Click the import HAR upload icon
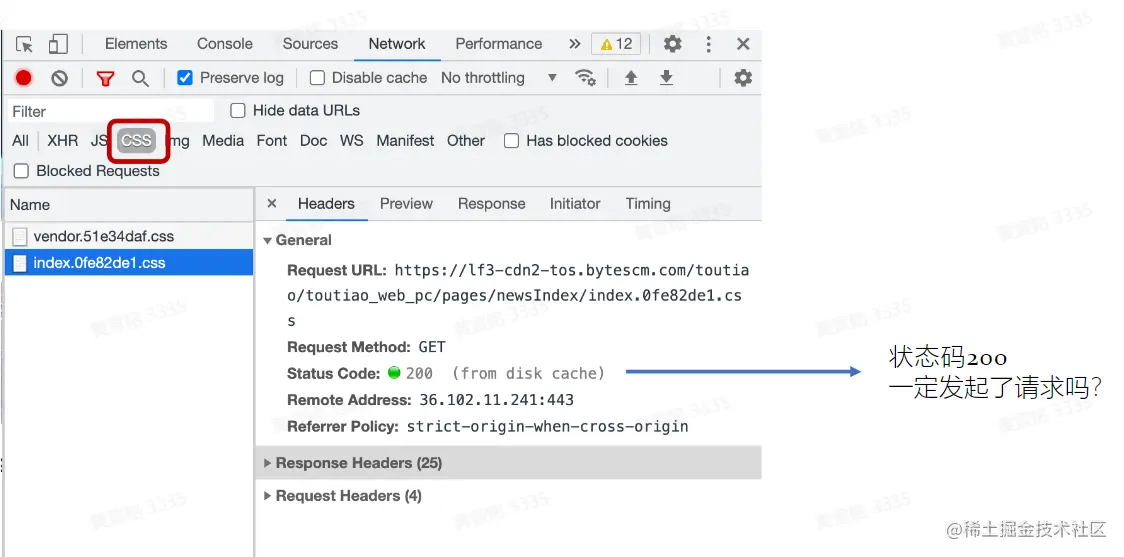1124x557 pixels. coord(631,78)
